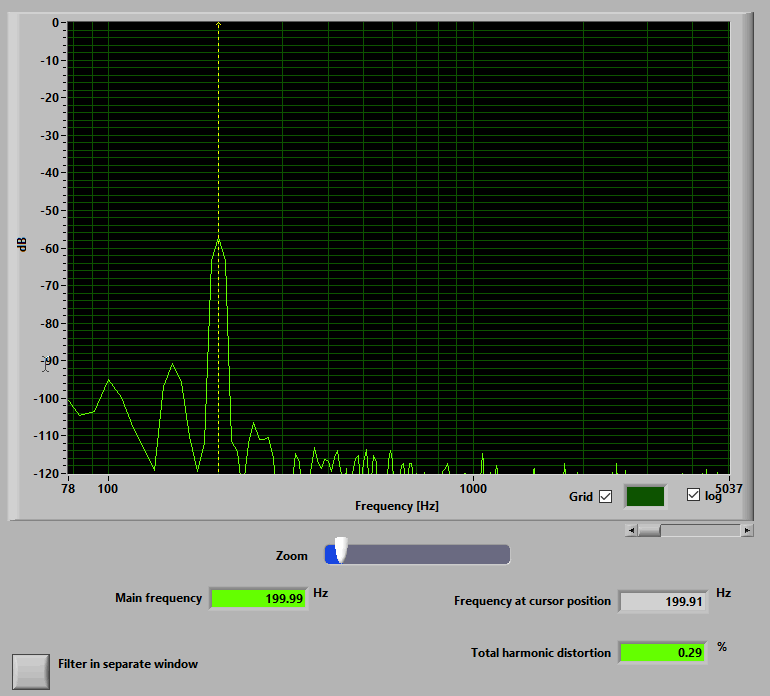This screenshot has width=770, height=696.
Task: Click the y-axis label -60
Action: pos(50,249)
